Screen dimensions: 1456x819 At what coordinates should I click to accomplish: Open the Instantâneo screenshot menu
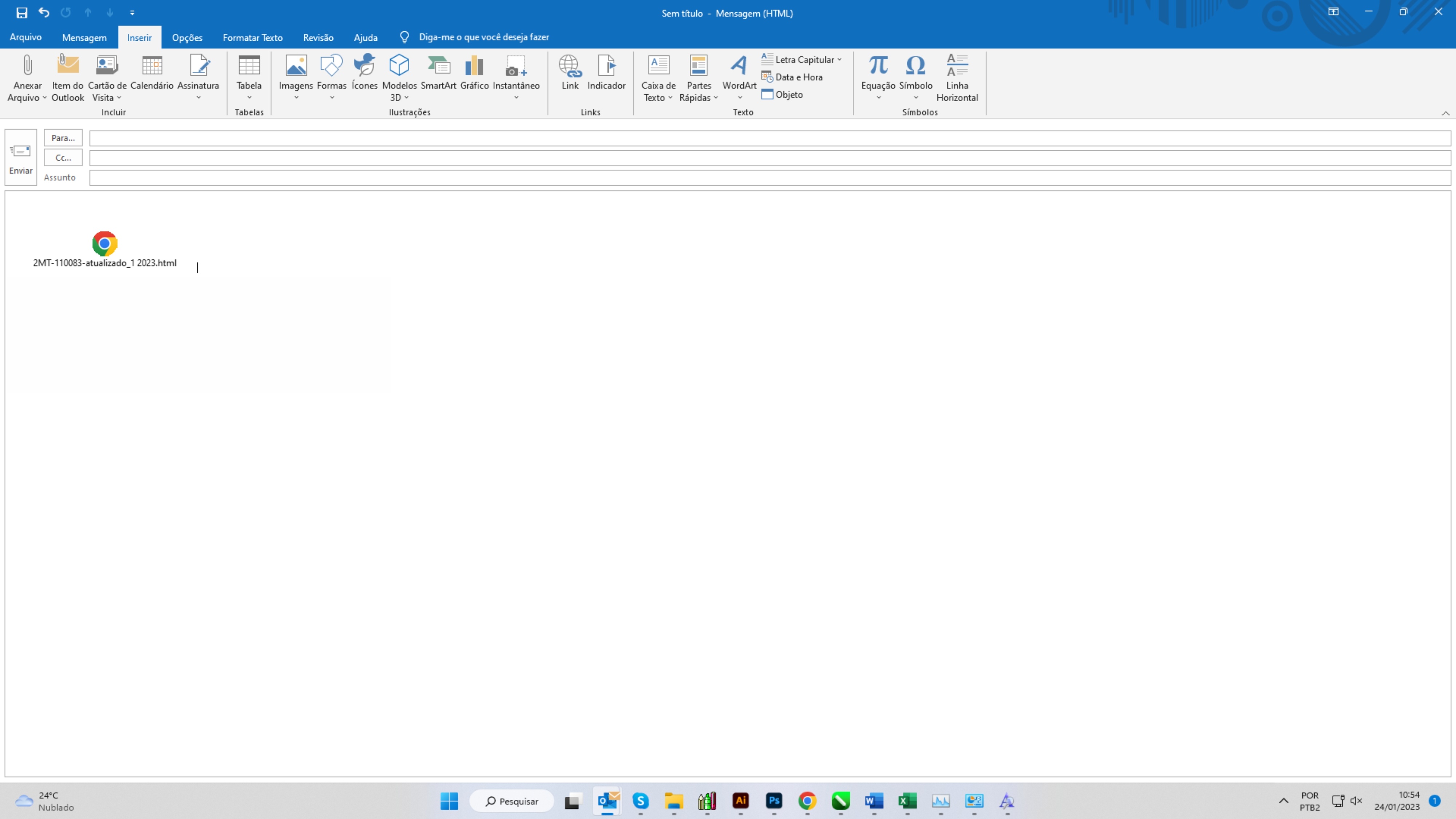pyautogui.click(x=516, y=79)
